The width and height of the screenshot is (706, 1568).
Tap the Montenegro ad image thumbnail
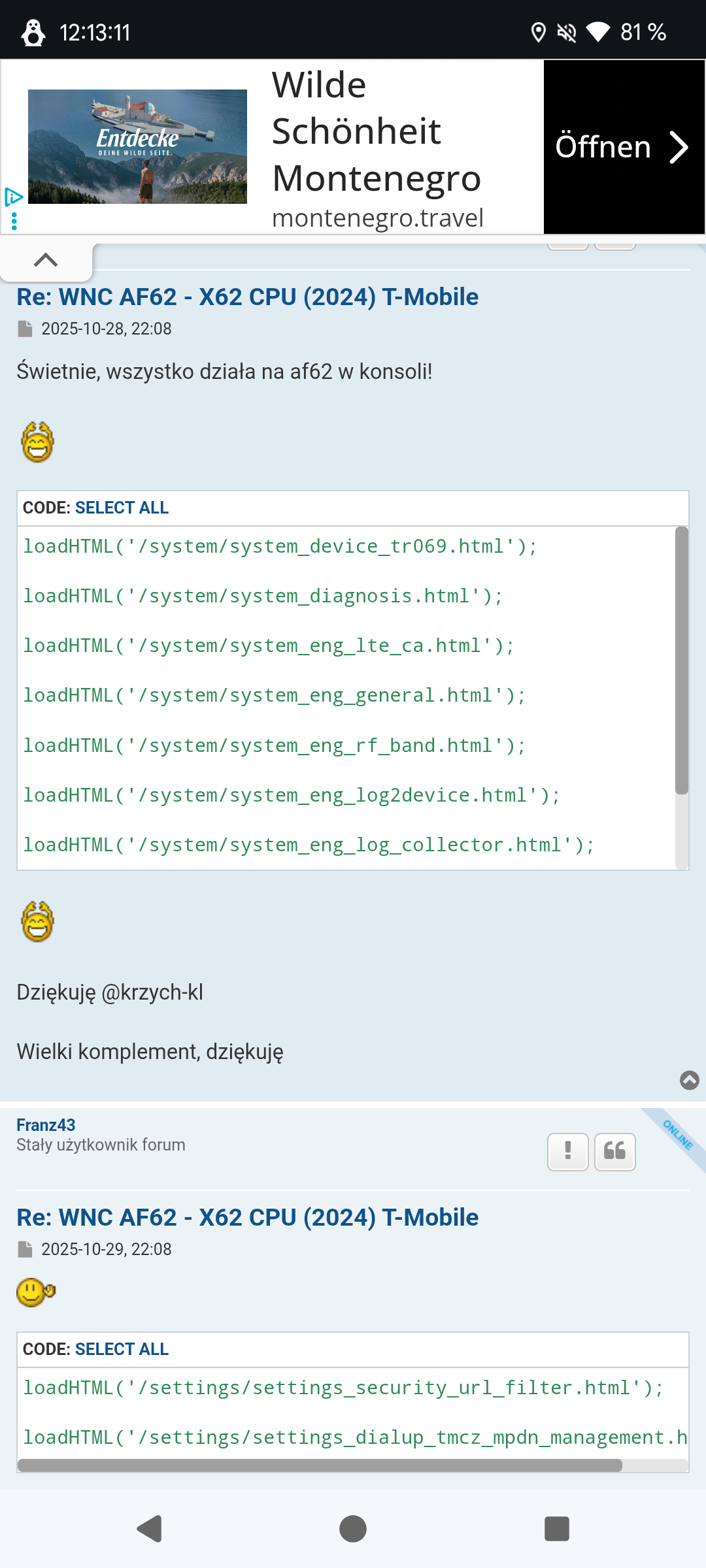point(137,147)
